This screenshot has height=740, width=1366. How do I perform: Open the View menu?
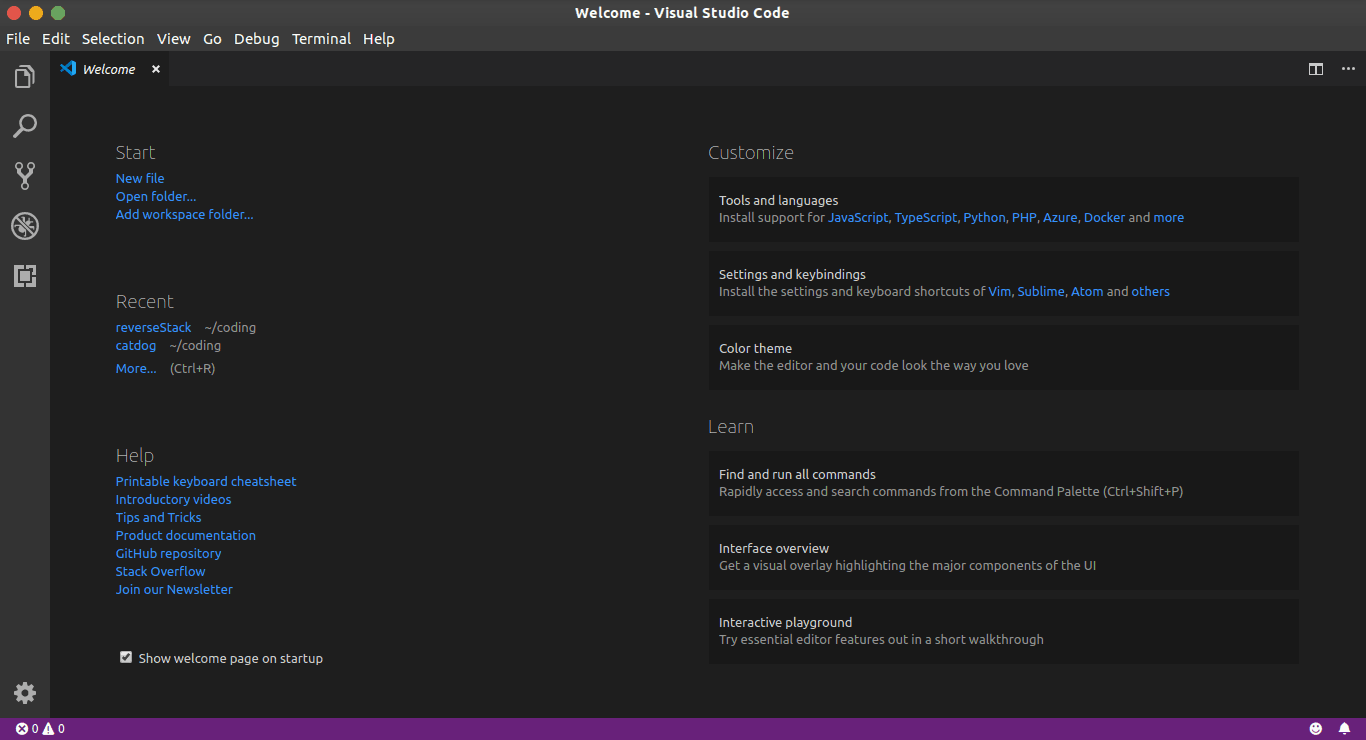(173, 39)
